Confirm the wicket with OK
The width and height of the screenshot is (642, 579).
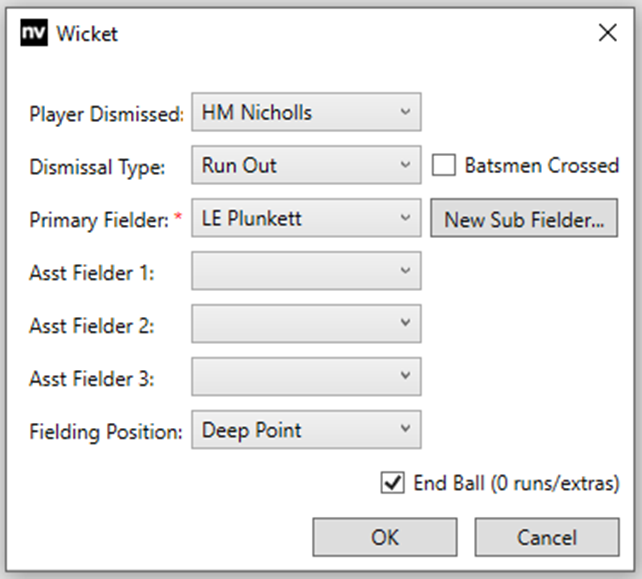(385, 537)
